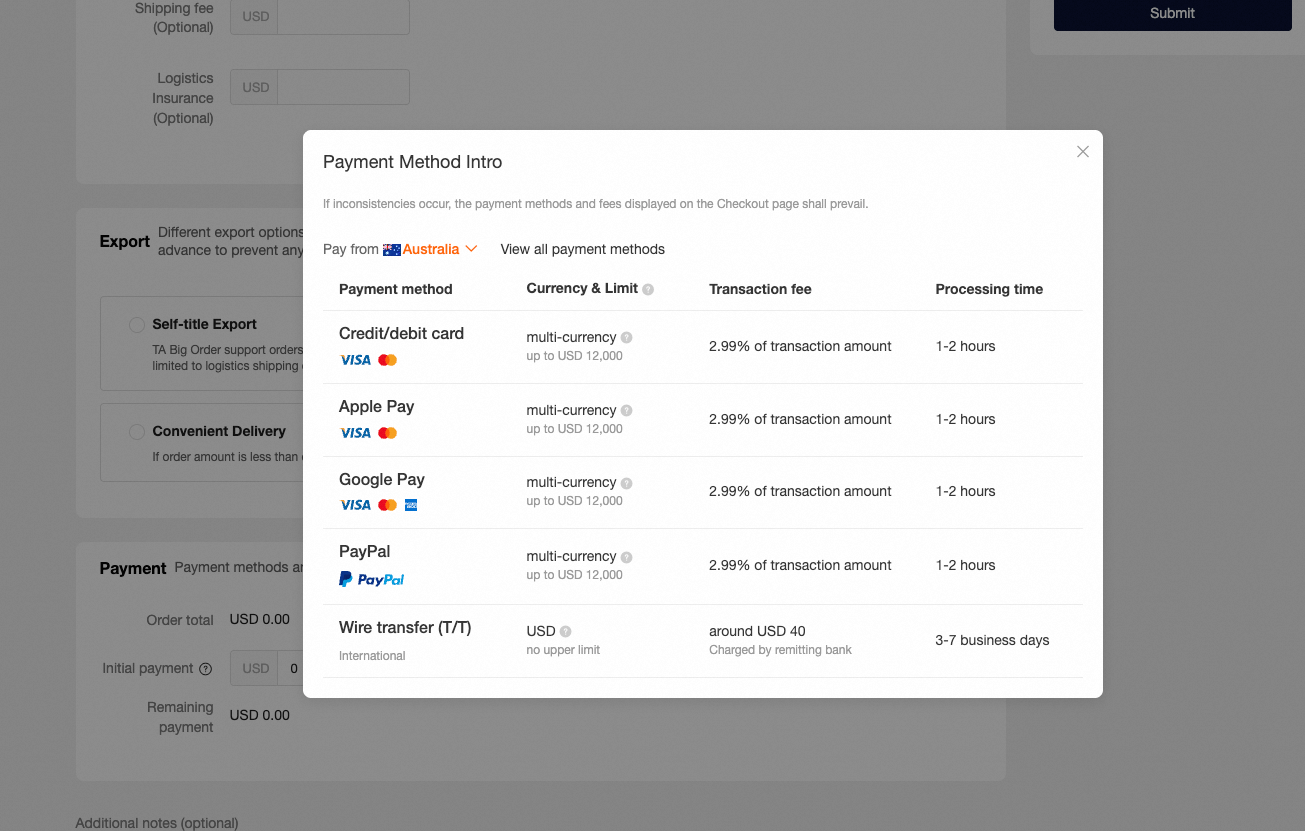Click the Shipping fee input field

[x=343, y=16]
